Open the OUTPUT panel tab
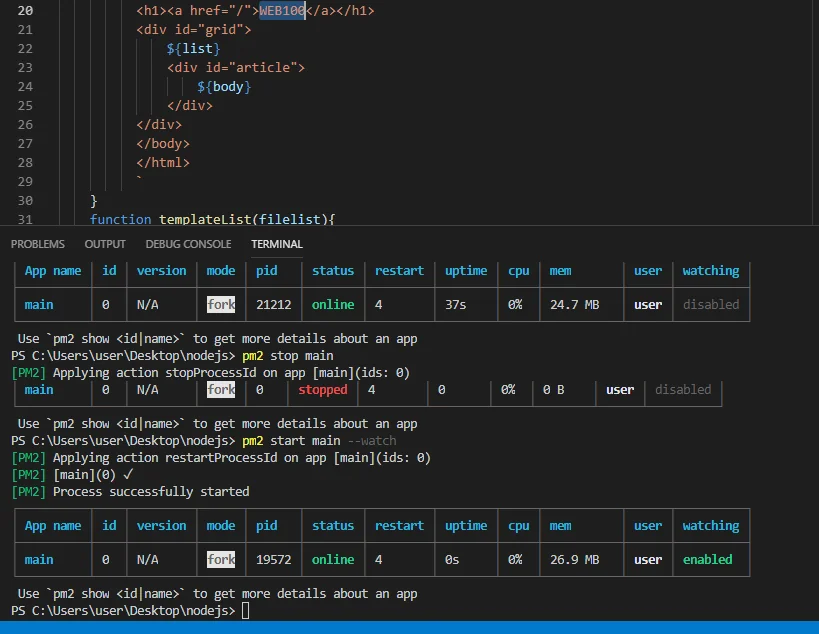This screenshot has height=634, width=819. [105, 244]
